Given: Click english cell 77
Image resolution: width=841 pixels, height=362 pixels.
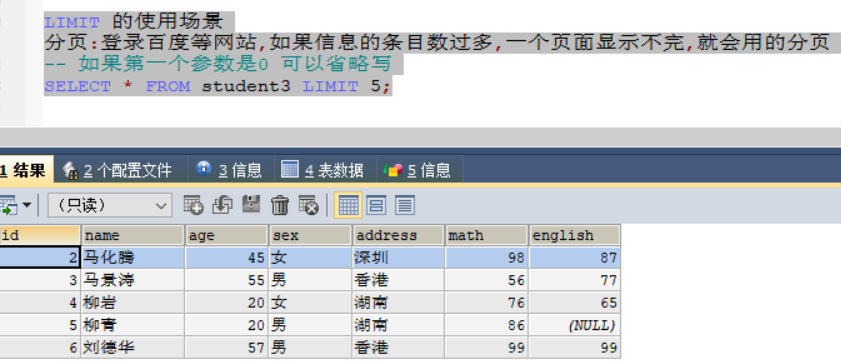Looking at the screenshot, I should 574,280.
